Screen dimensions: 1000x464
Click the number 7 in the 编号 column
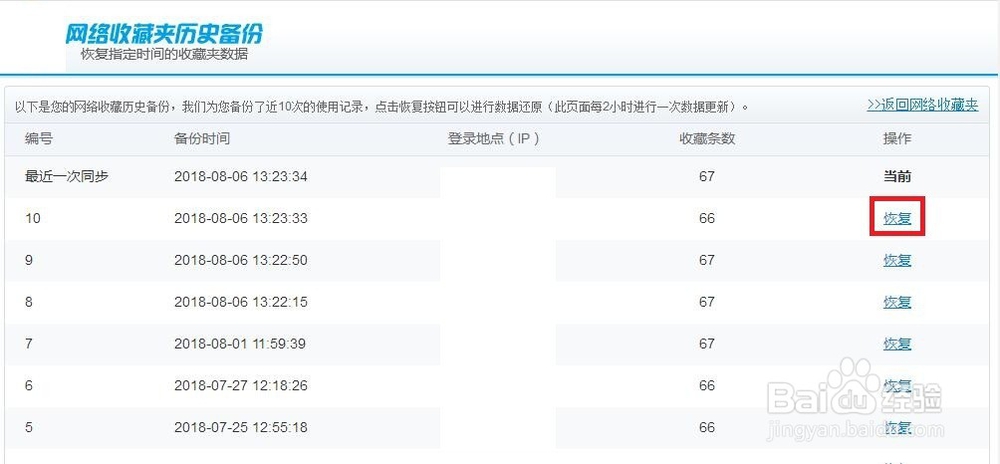click(x=29, y=344)
